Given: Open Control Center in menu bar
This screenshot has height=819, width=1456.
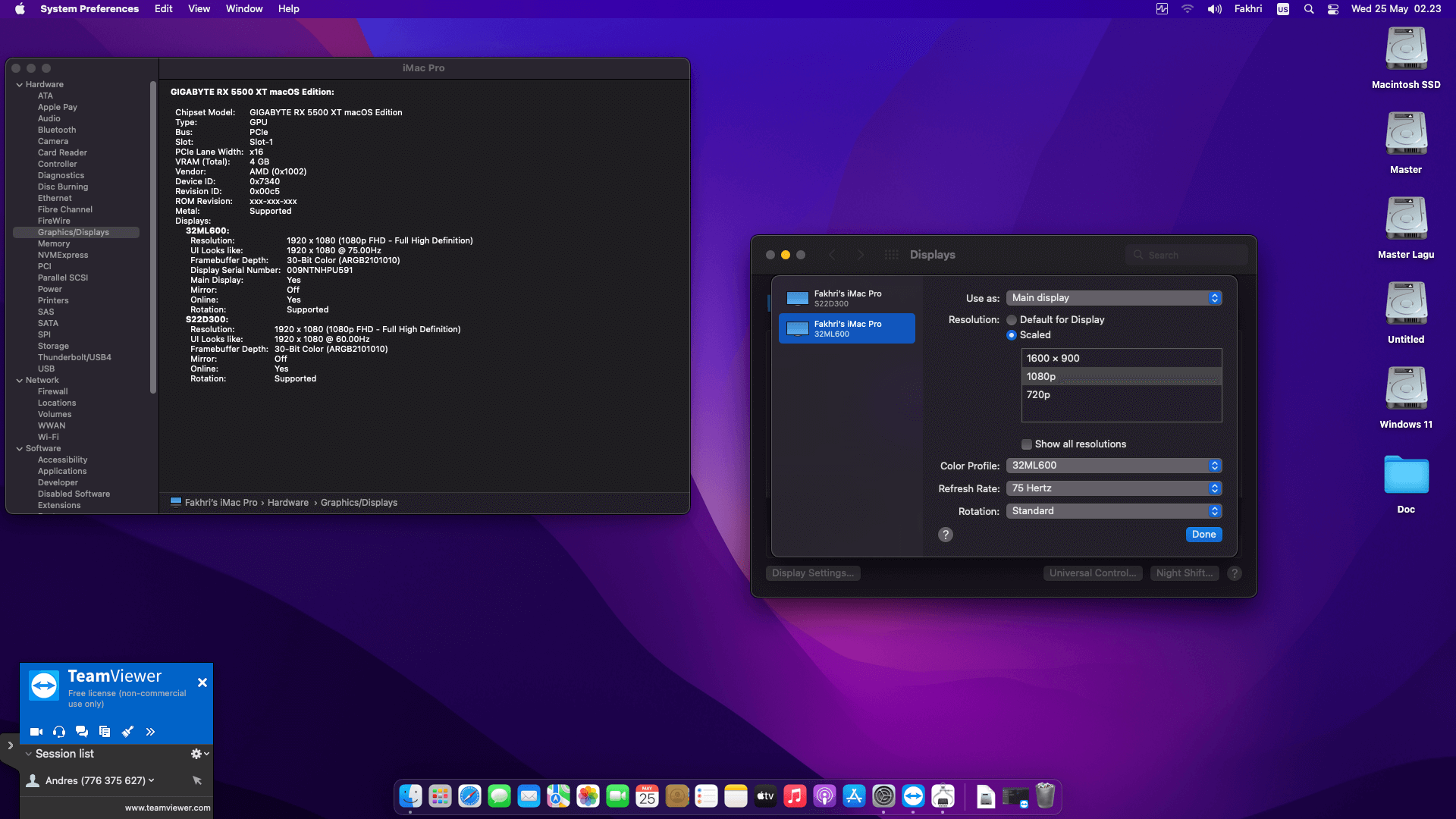Looking at the screenshot, I should pyautogui.click(x=1333, y=9).
